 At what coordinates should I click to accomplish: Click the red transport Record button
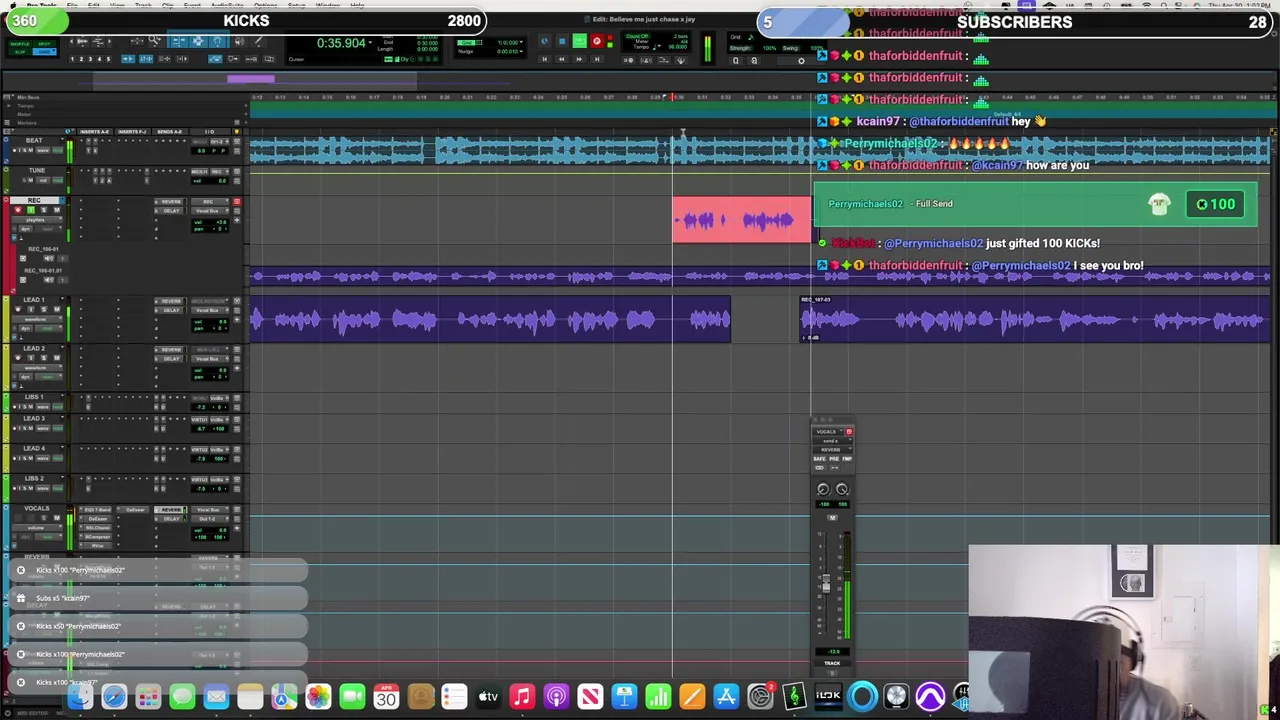tap(597, 41)
